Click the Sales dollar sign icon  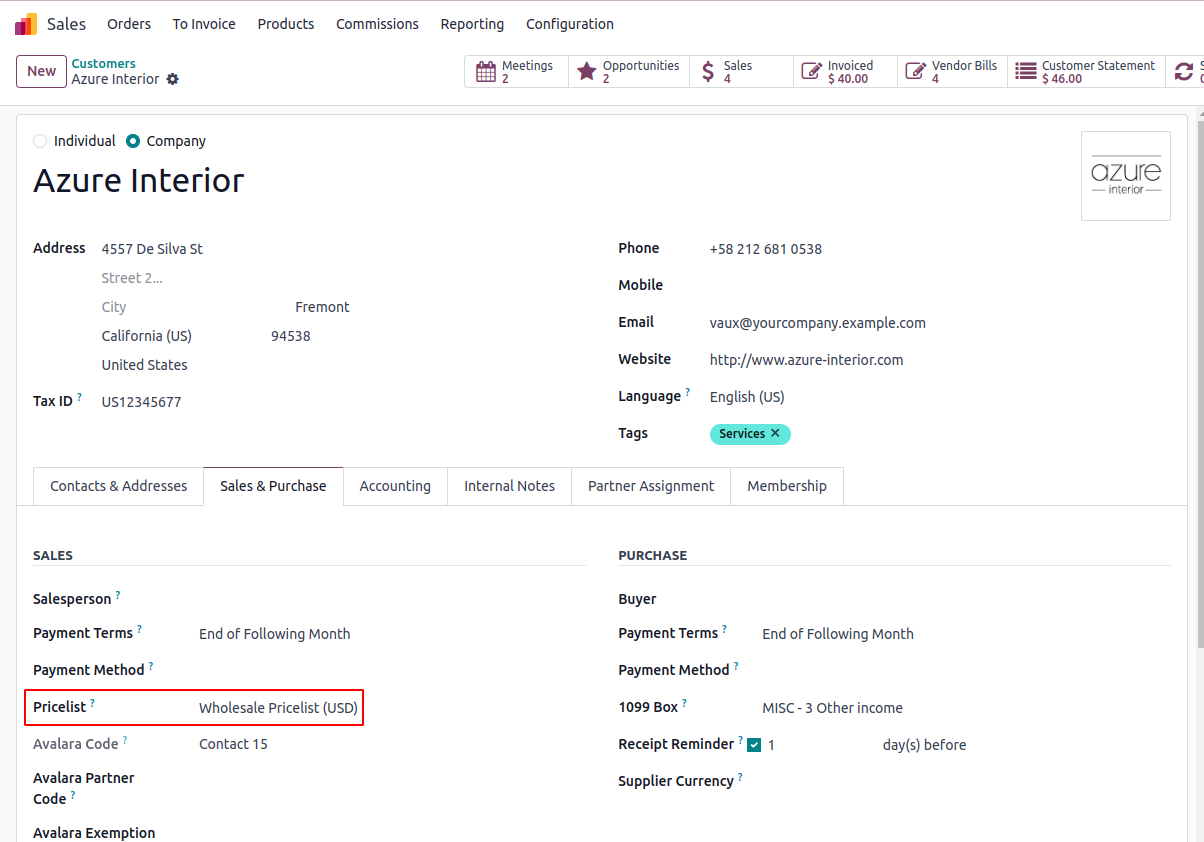(x=708, y=72)
